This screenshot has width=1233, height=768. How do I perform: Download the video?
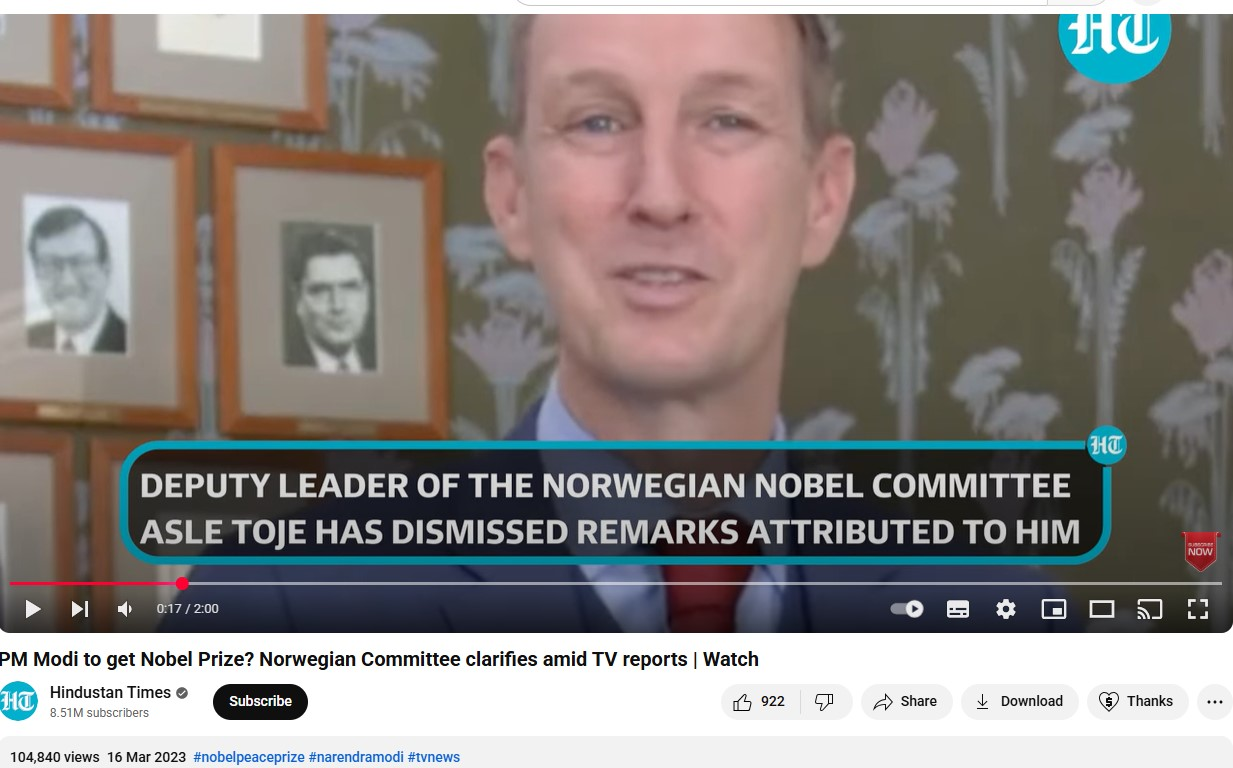(1020, 702)
